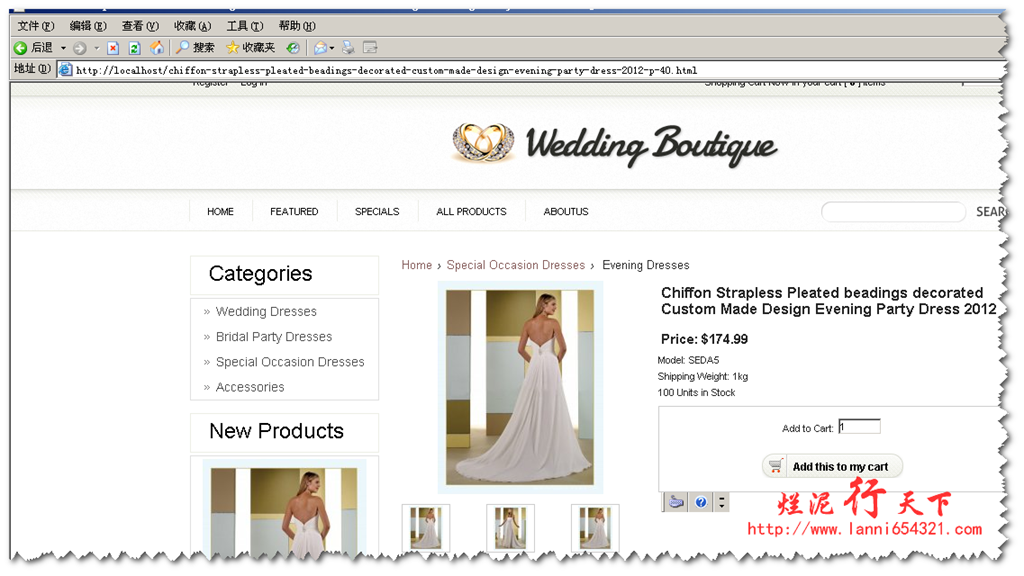Click the blue help question mark icon
Image resolution: width=1024 pixels, height=576 pixels.
click(x=701, y=502)
